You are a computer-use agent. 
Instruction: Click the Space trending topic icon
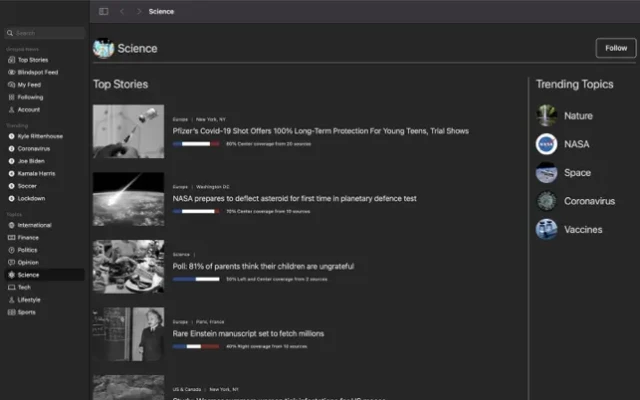pos(546,172)
